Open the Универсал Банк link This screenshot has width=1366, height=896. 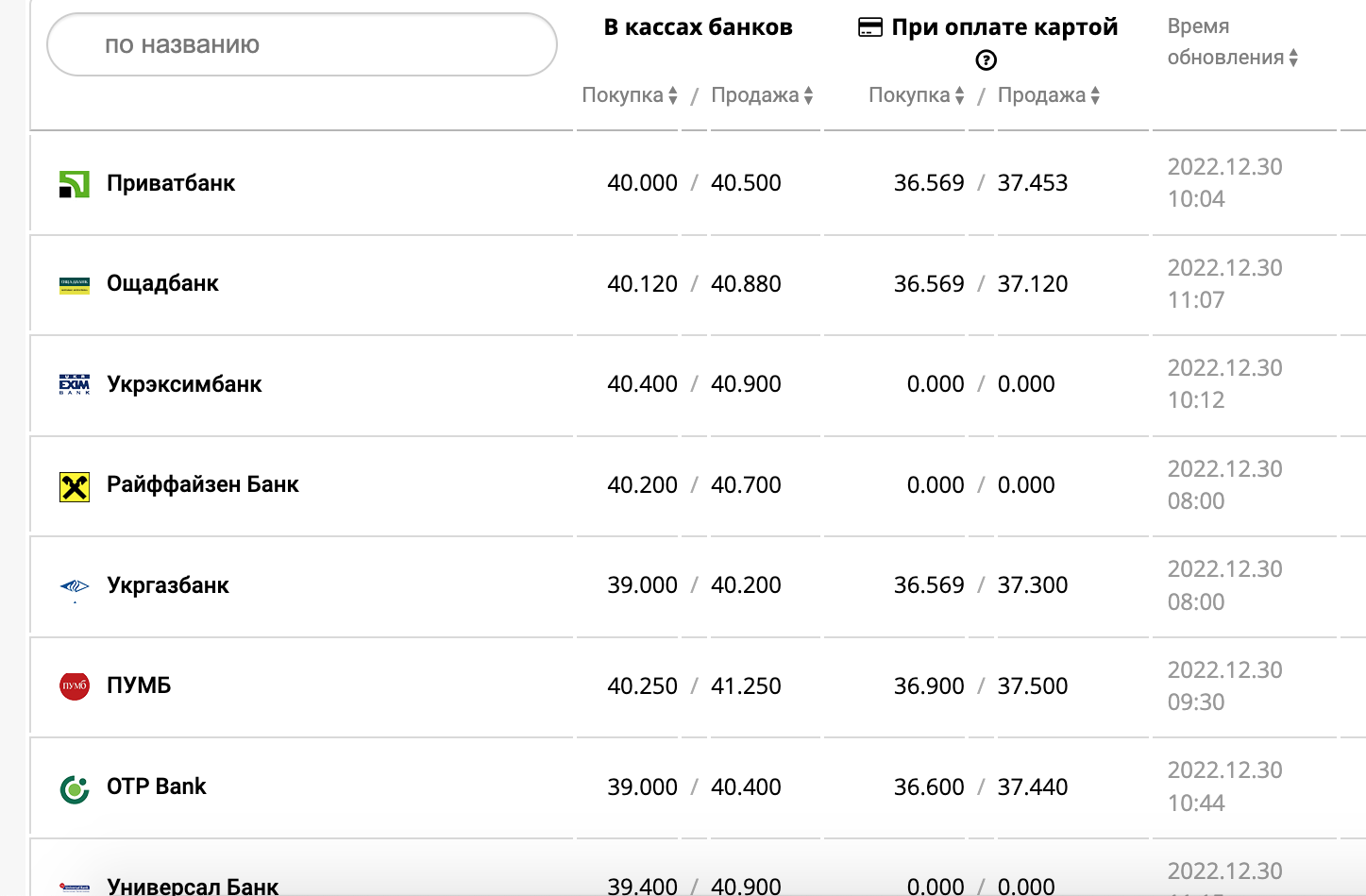tap(193, 886)
